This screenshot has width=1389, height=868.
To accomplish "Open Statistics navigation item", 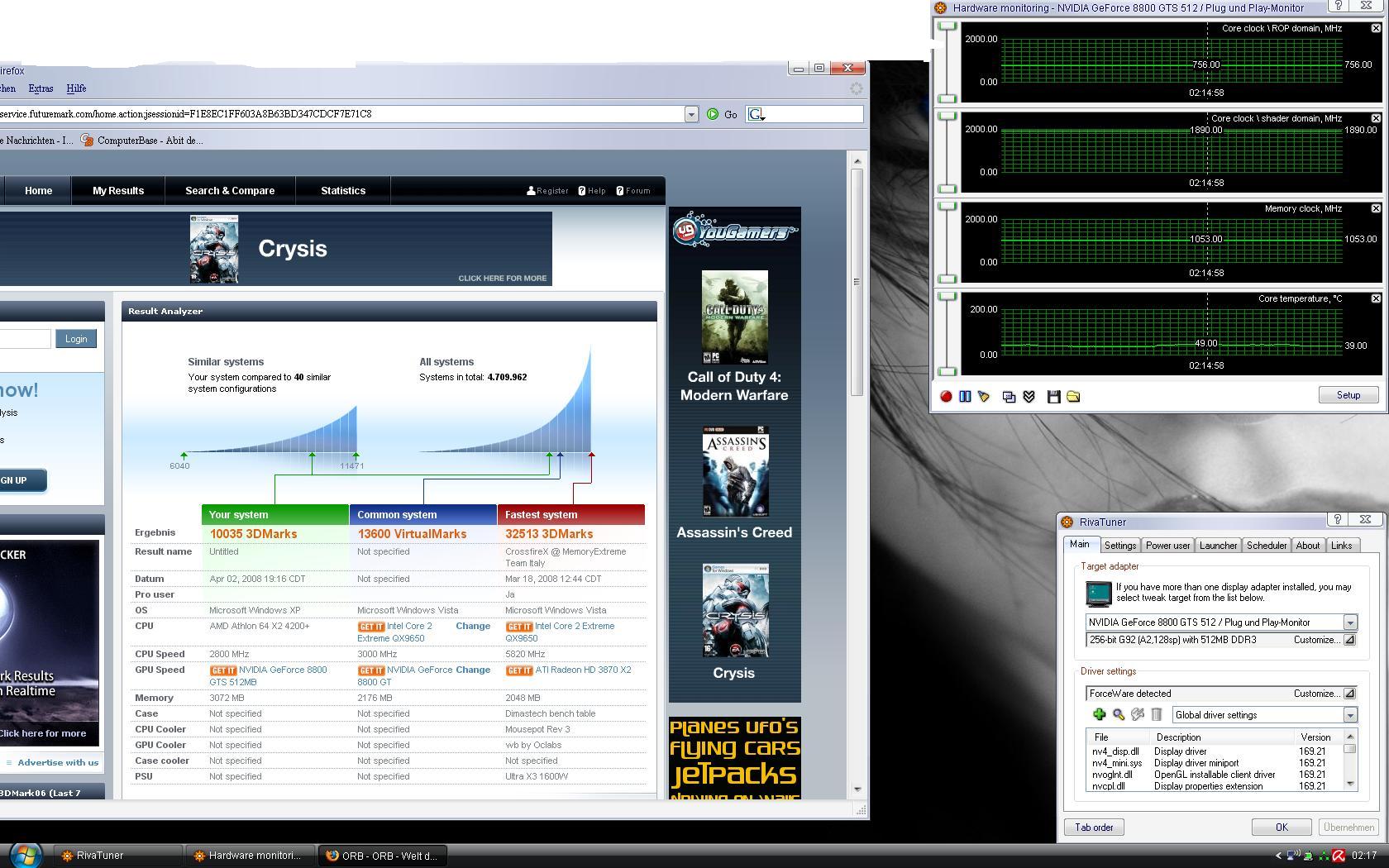I will (343, 191).
